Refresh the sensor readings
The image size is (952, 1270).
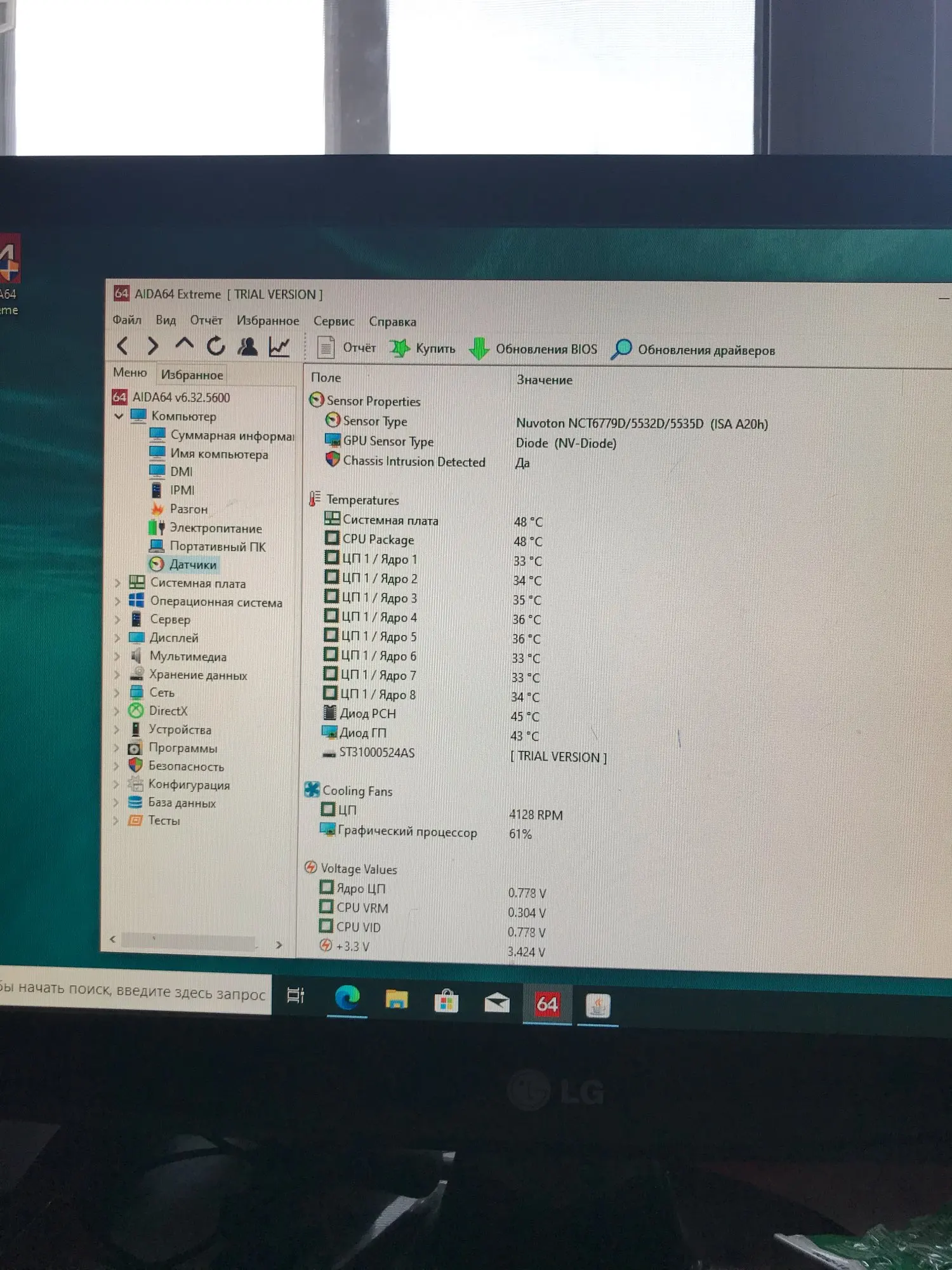[216, 346]
